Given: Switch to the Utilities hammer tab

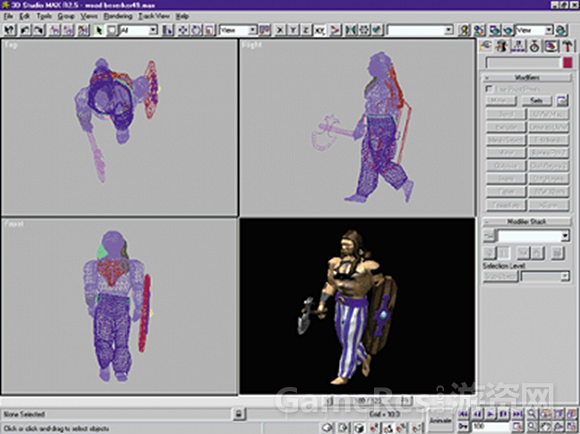Looking at the screenshot, I should (567, 46).
